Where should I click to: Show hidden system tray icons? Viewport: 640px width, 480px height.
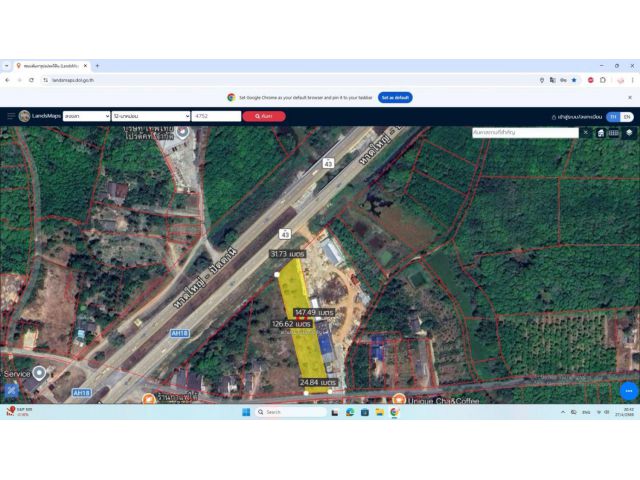click(563, 412)
